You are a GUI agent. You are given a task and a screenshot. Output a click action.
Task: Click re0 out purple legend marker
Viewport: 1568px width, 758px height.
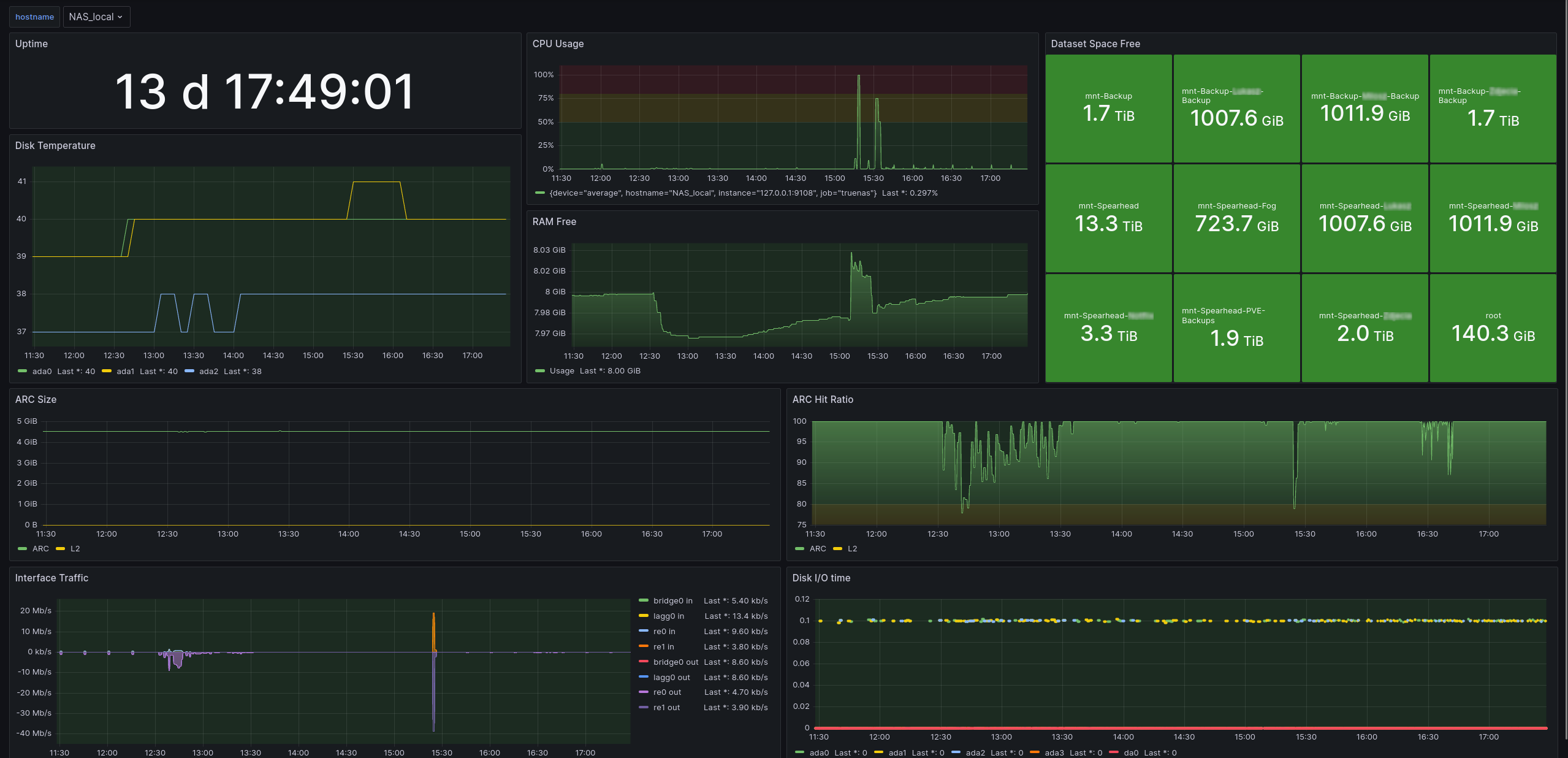click(x=644, y=692)
